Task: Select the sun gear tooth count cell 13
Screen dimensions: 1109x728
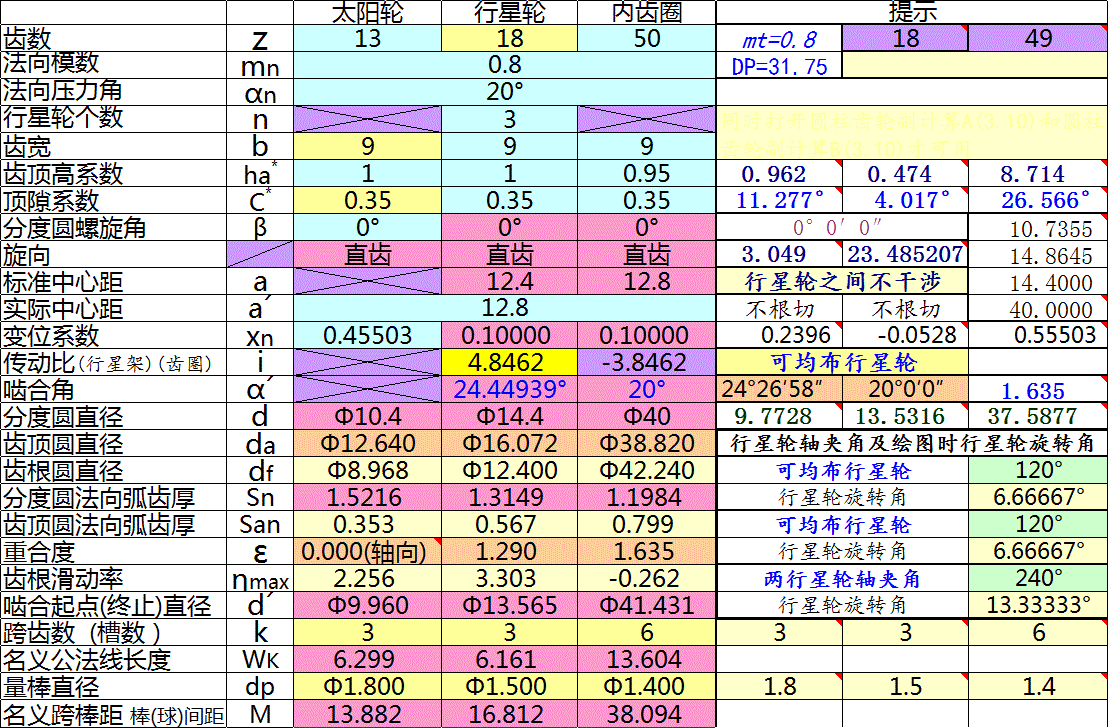Action: tap(367, 38)
